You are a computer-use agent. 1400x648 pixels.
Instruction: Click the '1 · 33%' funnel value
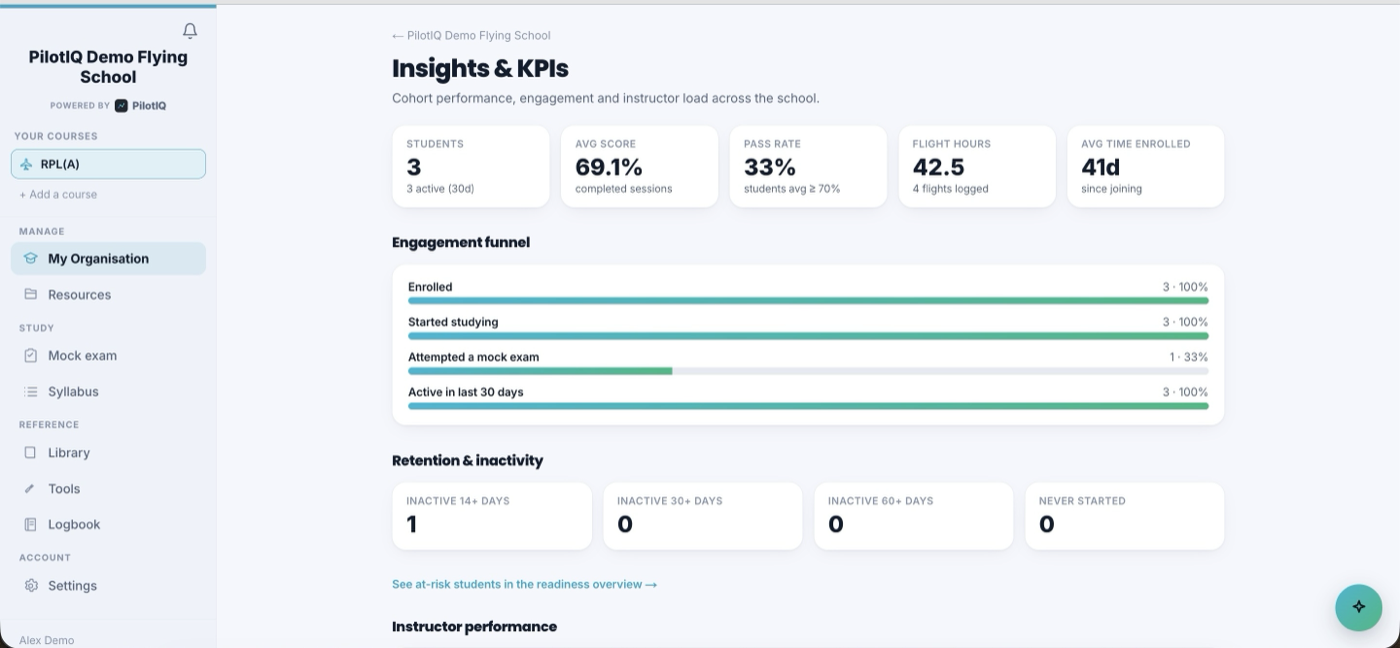(x=1189, y=357)
